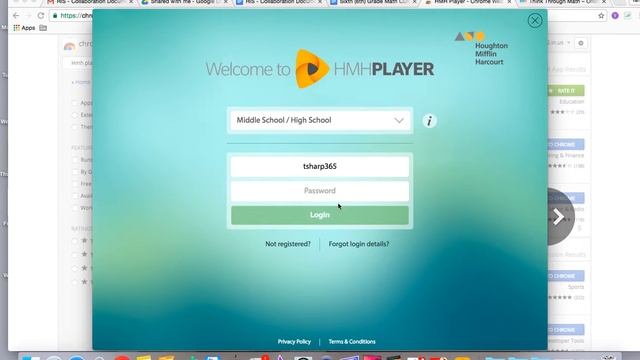Click the info icon beside the school dropdown
Screen dimensions: 640x360
point(429,121)
